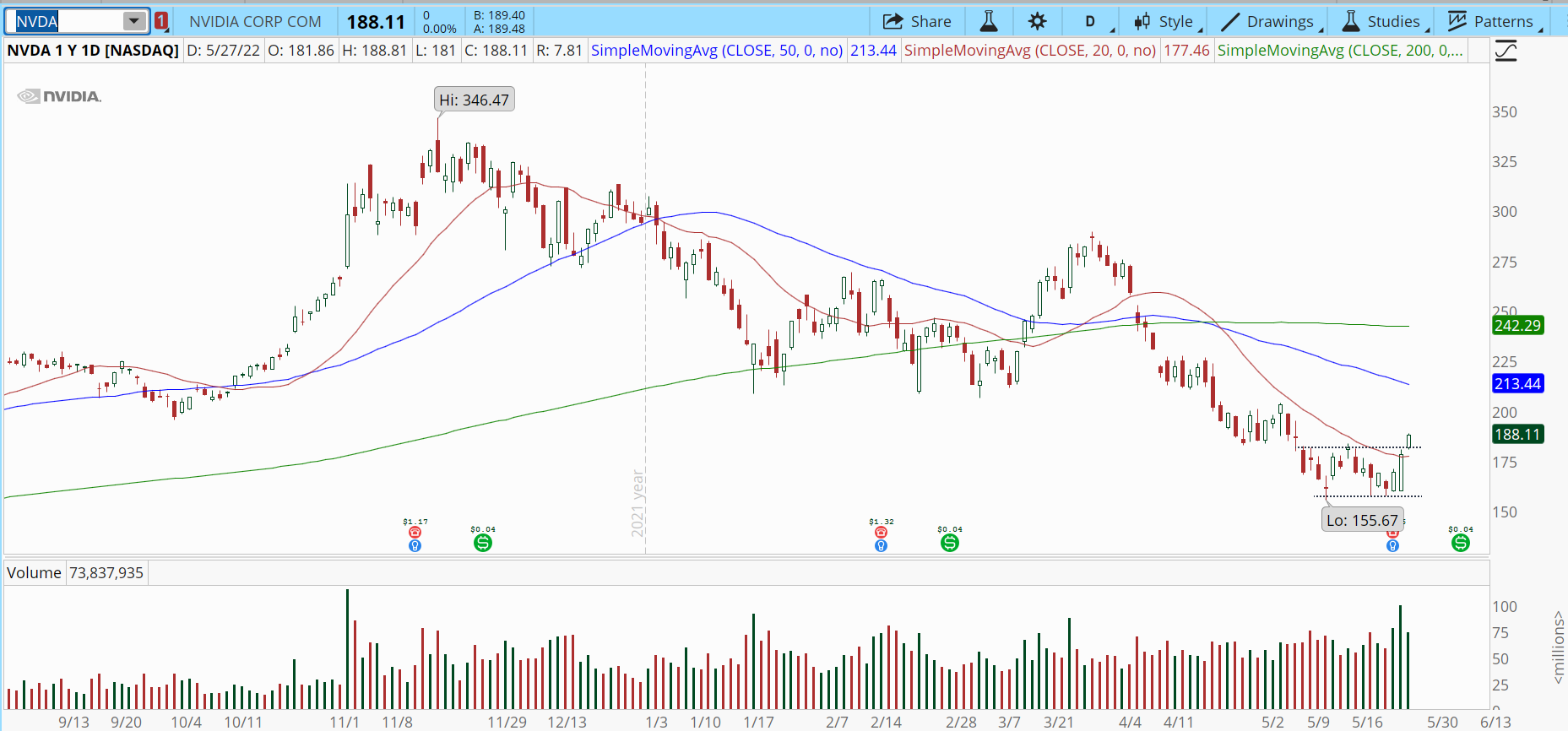Open the Style dropdown
This screenshot has width=1568, height=731.
coord(1166,22)
